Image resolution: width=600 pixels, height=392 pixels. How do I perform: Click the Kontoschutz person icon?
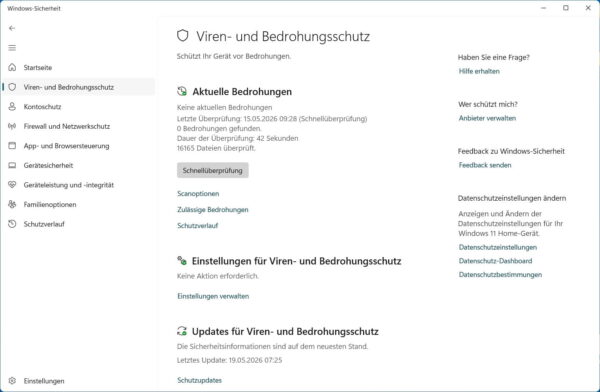pyautogui.click(x=12, y=106)
